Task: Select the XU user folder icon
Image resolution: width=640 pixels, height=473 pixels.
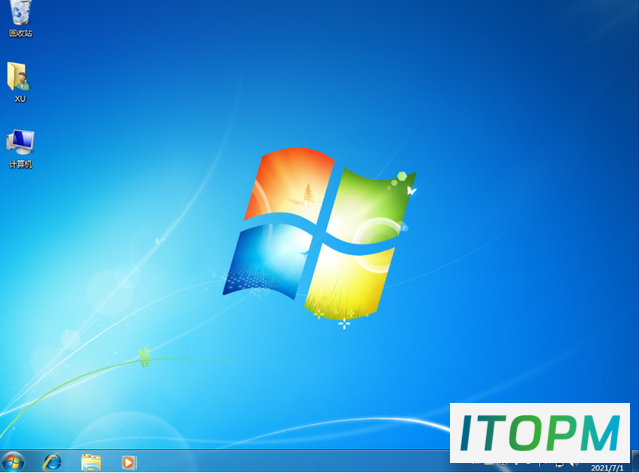Action: pyautogui.click(x=19, y=82)
